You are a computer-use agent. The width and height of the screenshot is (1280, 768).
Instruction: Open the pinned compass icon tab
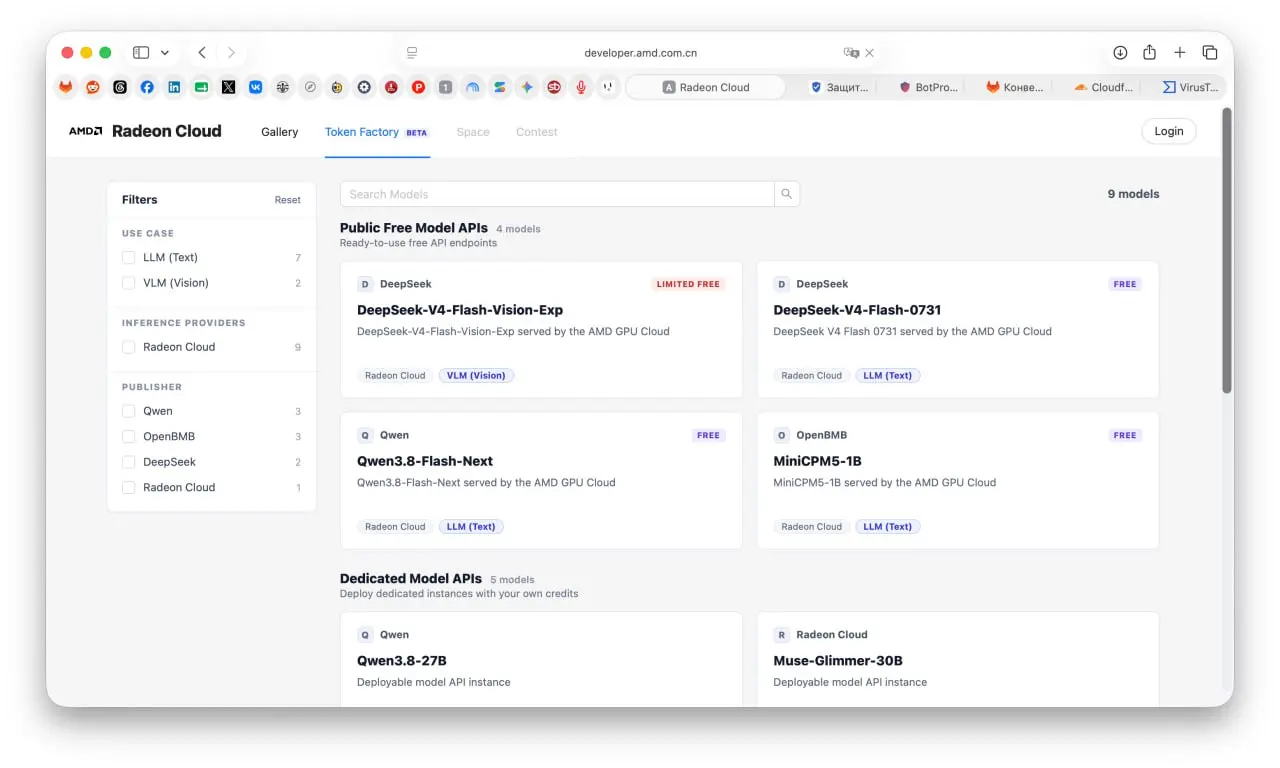point(310,87)
